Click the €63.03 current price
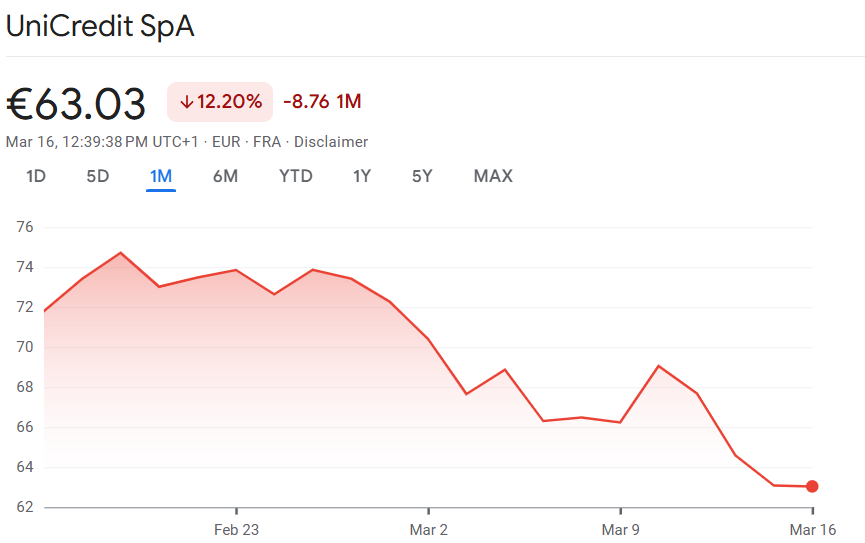The width and height of the screenshot is (865, 543). coord(77,103)
